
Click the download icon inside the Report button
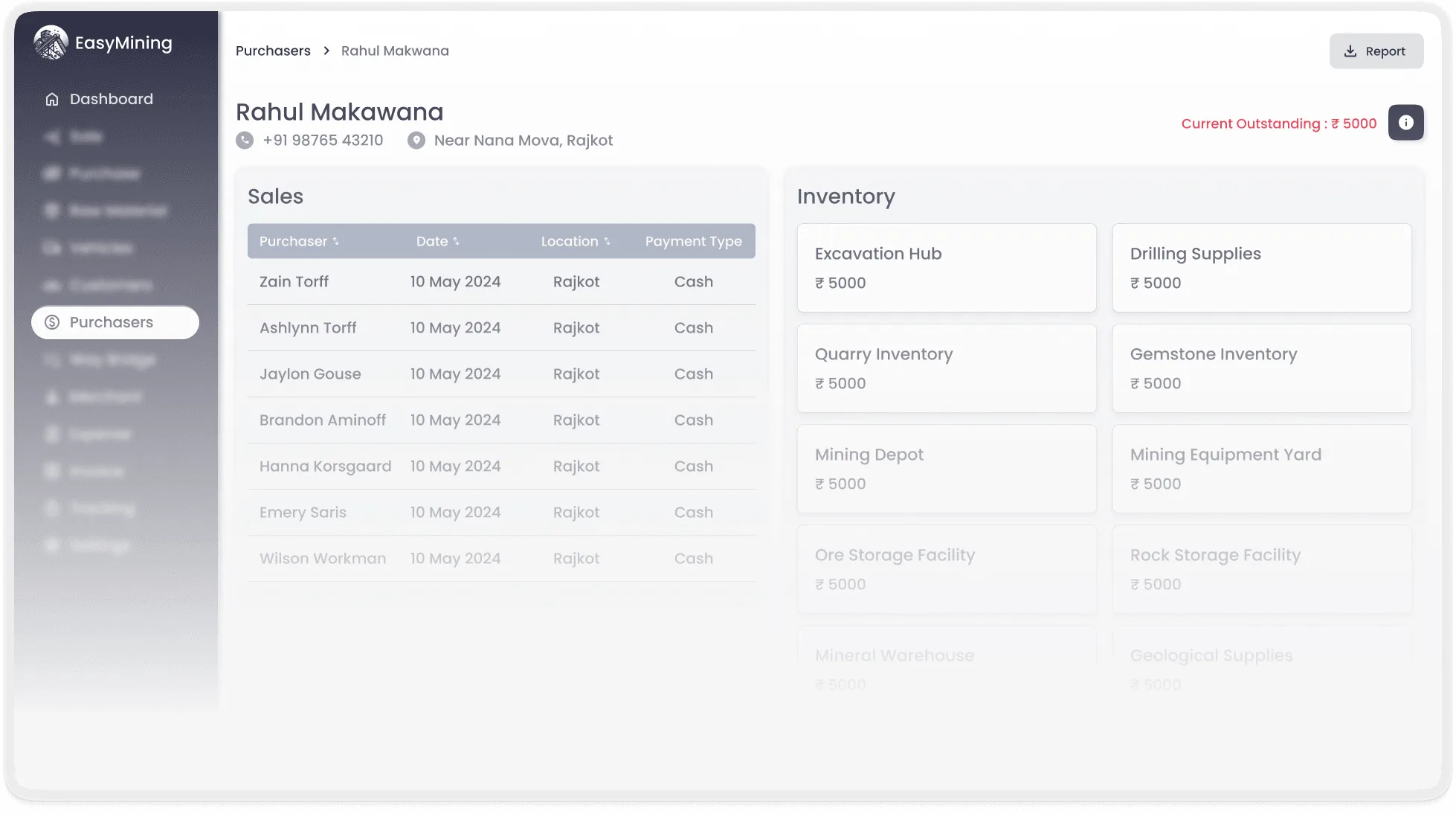[x=1350, y=51]
